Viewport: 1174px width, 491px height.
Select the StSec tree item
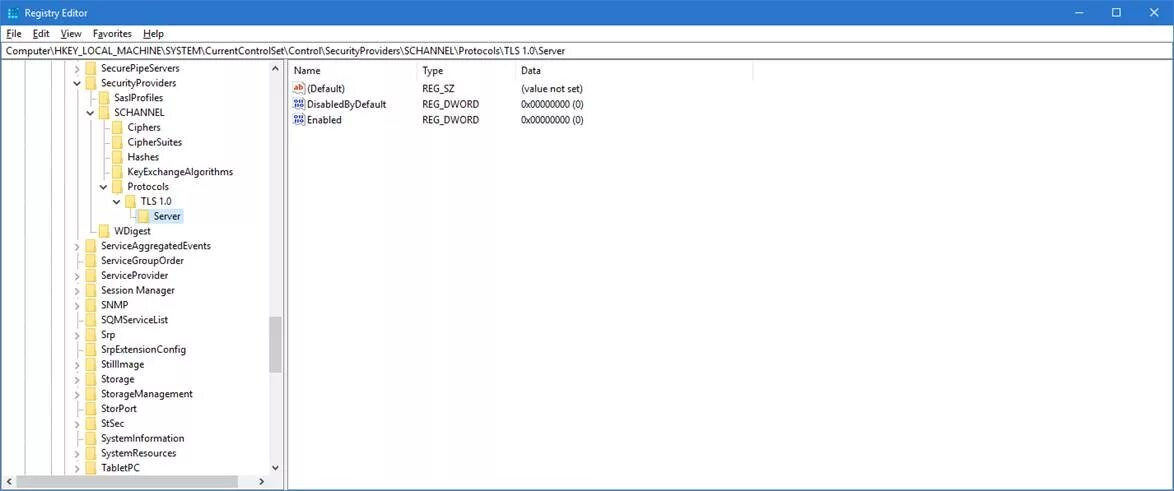pyautogui.click(x=113, y=424)
